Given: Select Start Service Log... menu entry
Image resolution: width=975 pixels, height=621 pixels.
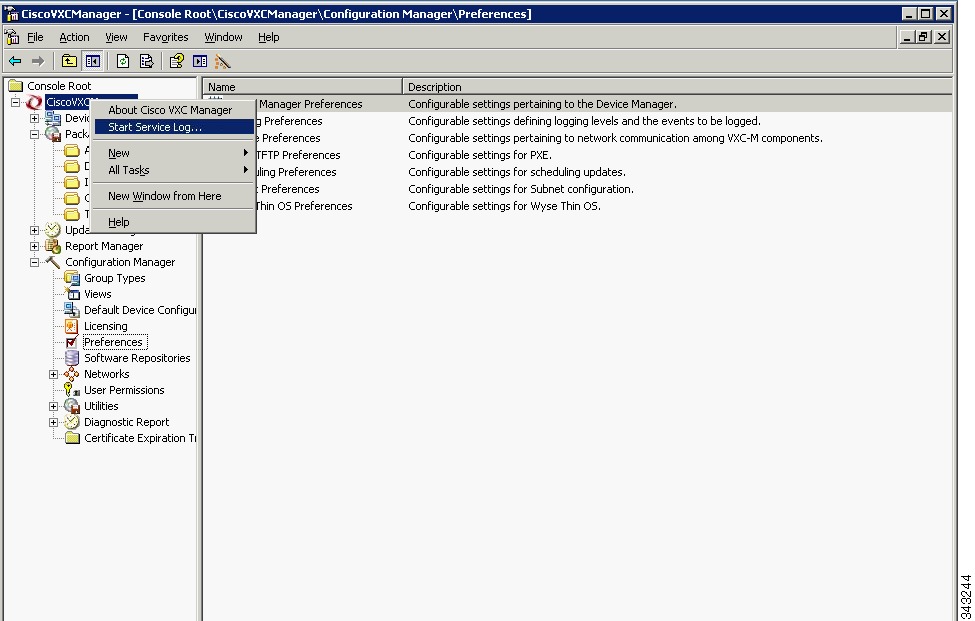Looking at the screenshot, I should pos(174,127).
